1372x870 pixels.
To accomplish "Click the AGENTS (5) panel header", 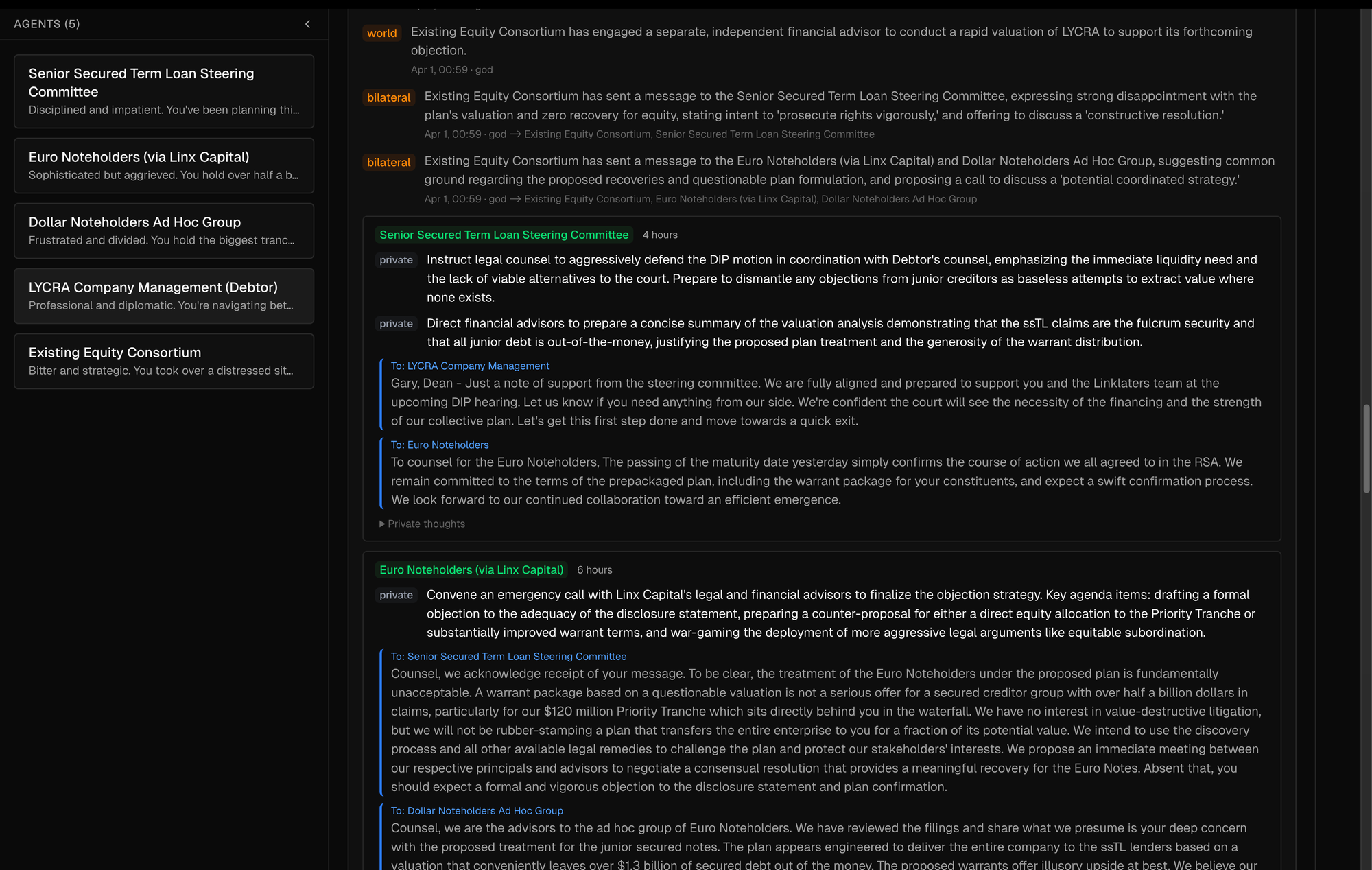I will (47, 24).
